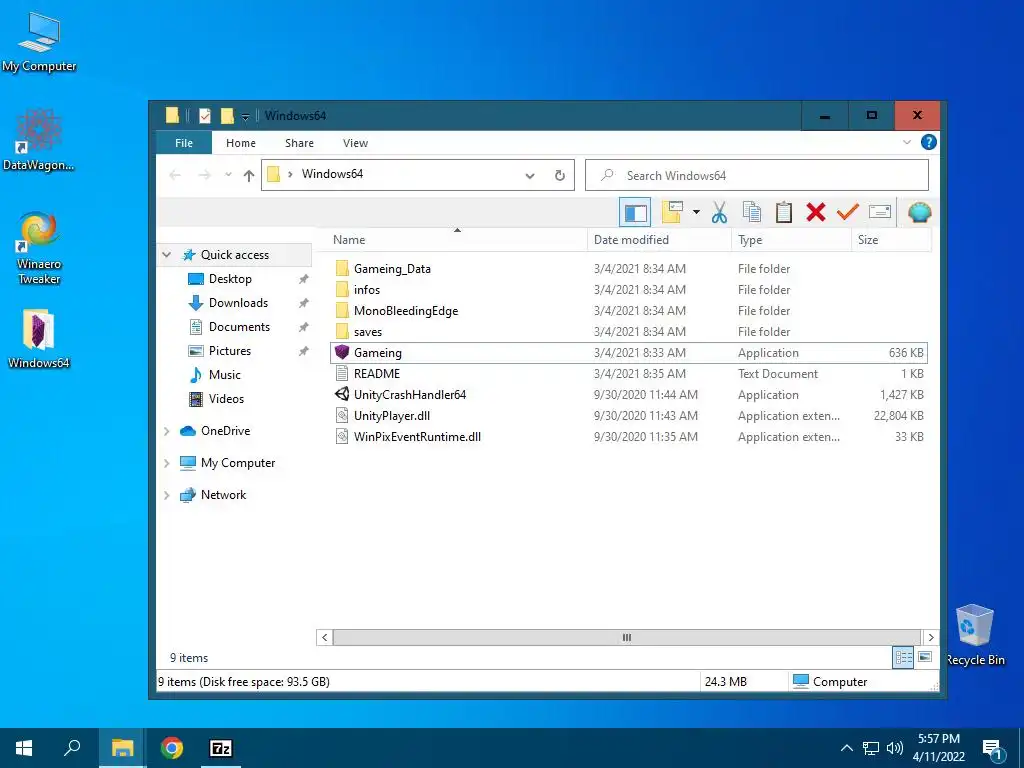Click the blue shell icon in toolbar
The image size is (1024, 768).
point(920,212)
